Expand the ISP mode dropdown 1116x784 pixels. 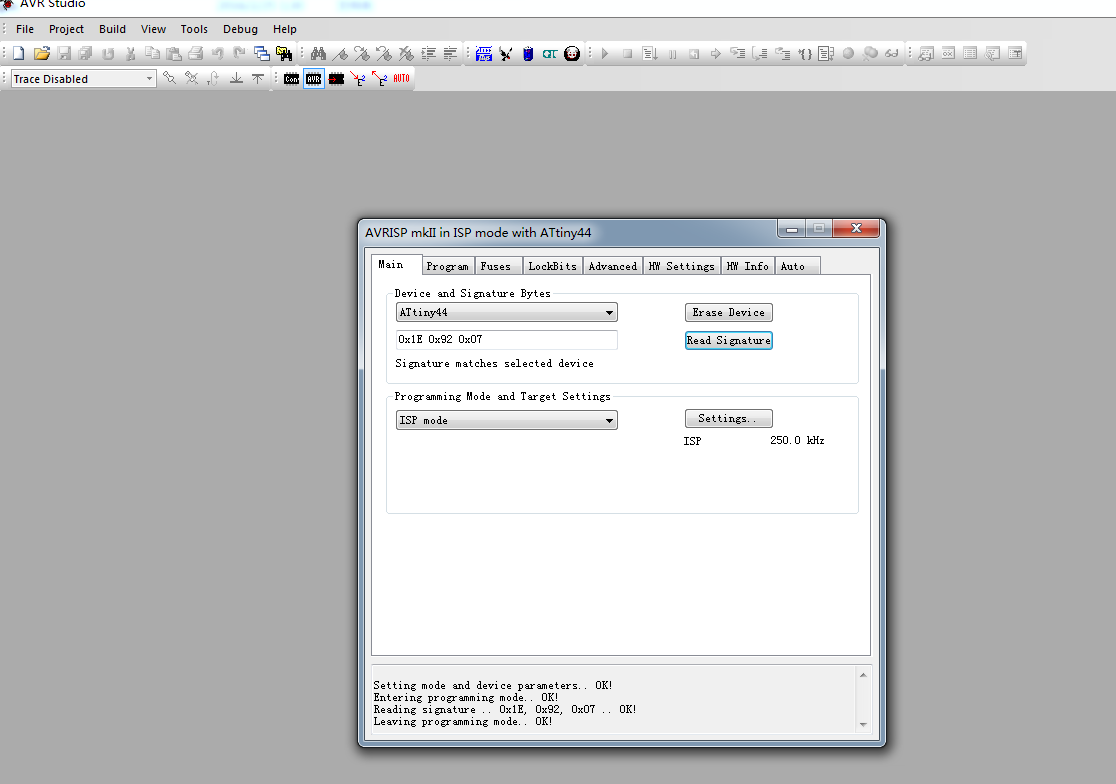(x=609, y=420)
